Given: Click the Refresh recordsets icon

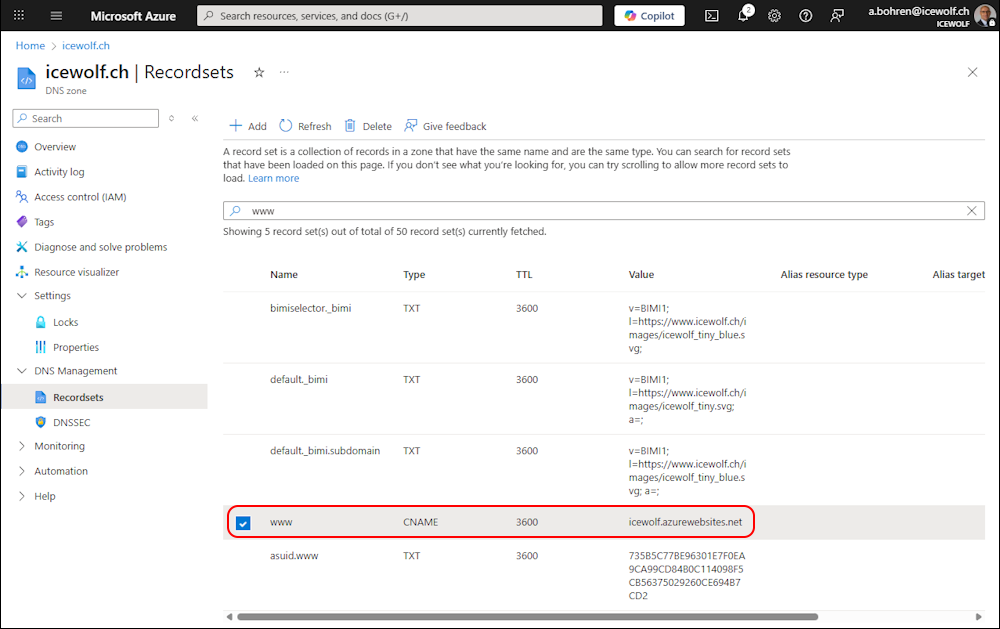Looking at the screenshot, I should tap(286, 126).
